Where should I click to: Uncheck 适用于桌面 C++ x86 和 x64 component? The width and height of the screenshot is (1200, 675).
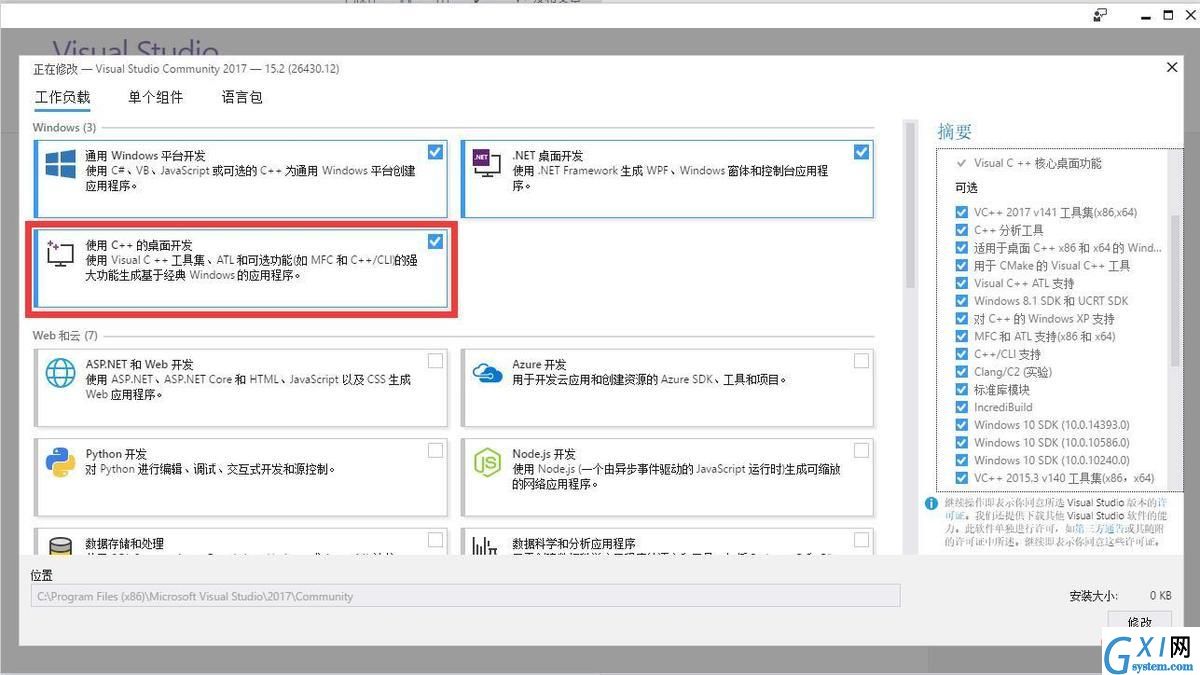coord(962,248)
